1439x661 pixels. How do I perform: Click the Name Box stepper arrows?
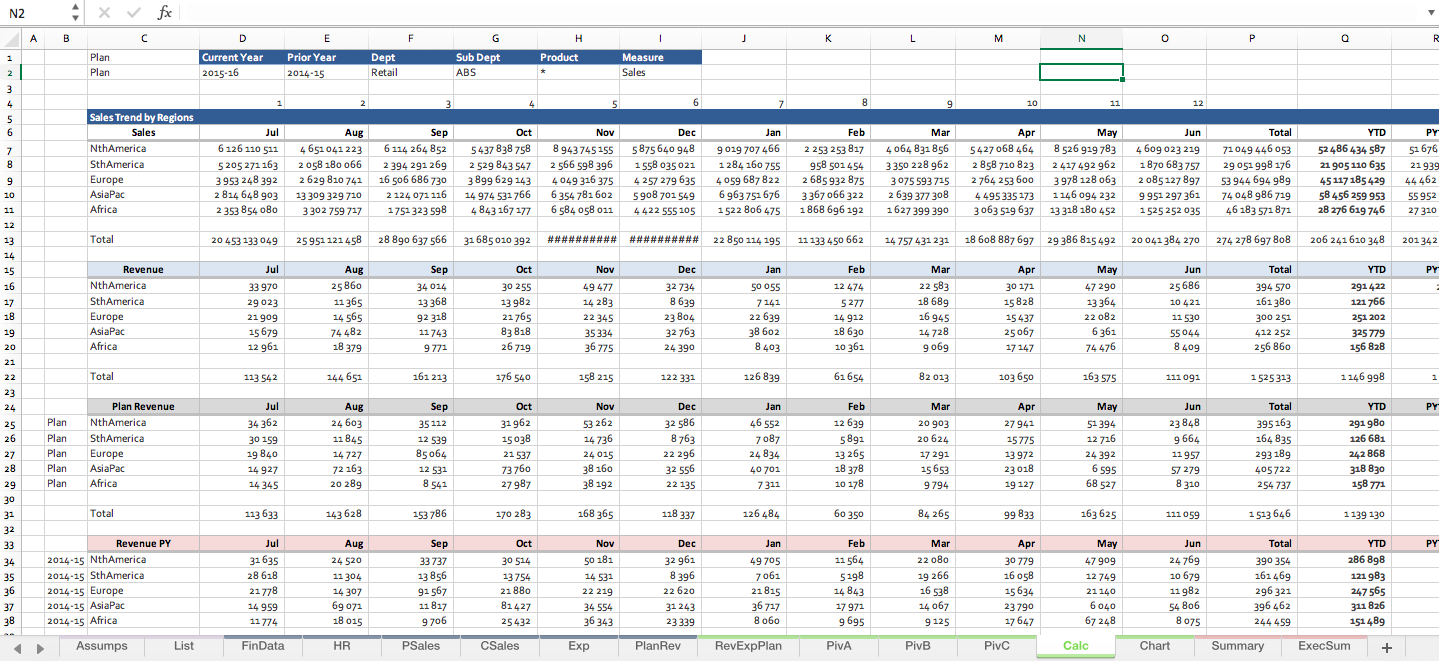point(76,13)
